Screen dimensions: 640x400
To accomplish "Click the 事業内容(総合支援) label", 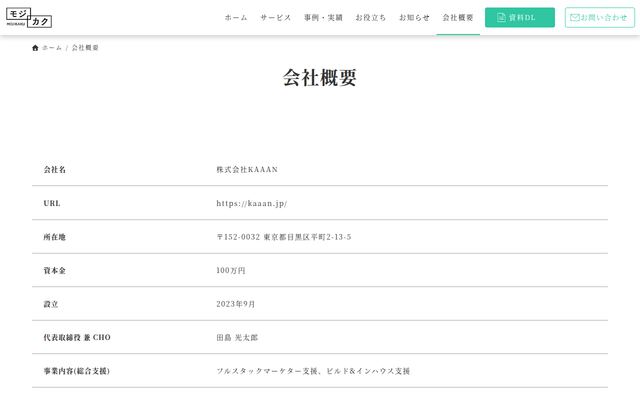I will [x=77, y=371].
